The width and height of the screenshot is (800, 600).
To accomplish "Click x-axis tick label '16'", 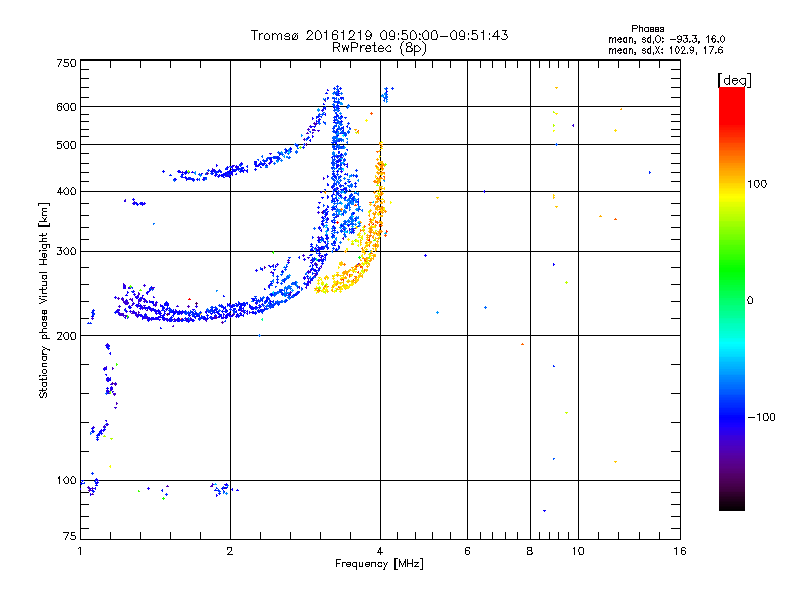I will [x=680, y=551].
